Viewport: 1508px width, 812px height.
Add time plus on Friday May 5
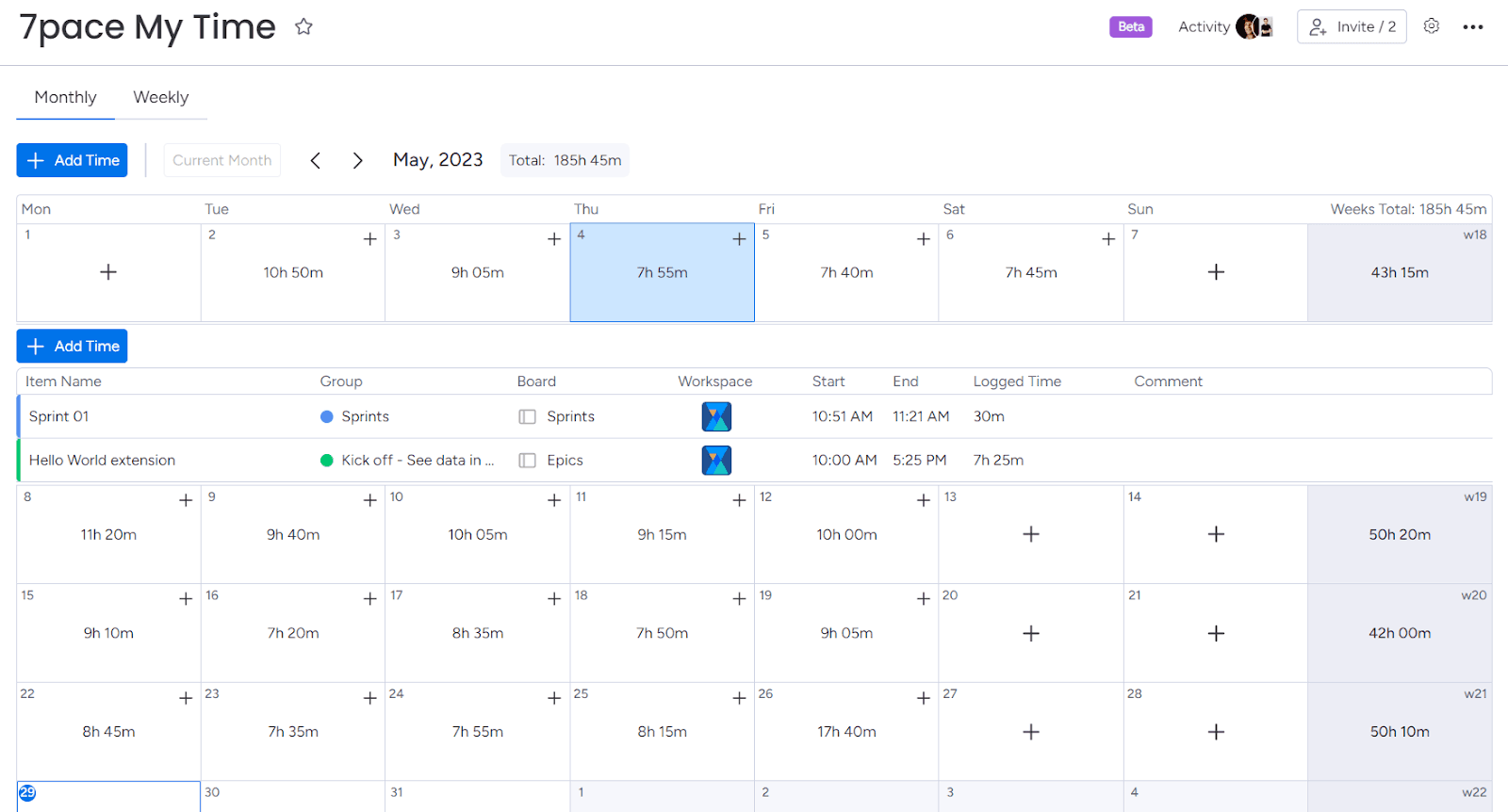tap(924, 239)
